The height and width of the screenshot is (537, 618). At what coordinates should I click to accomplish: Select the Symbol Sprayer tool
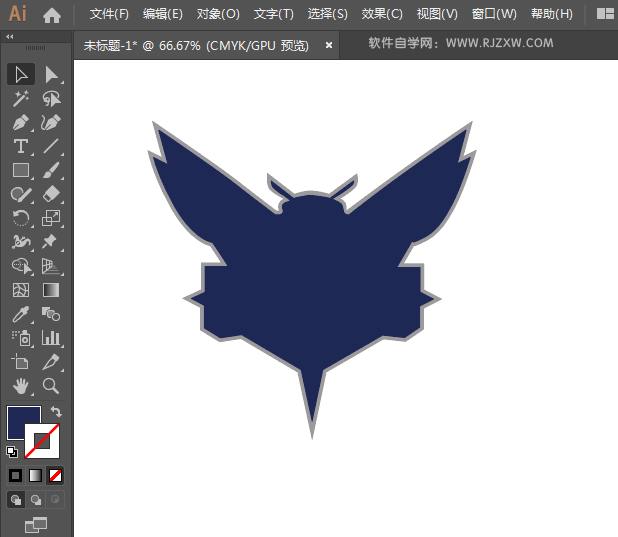tap(21, 338)
